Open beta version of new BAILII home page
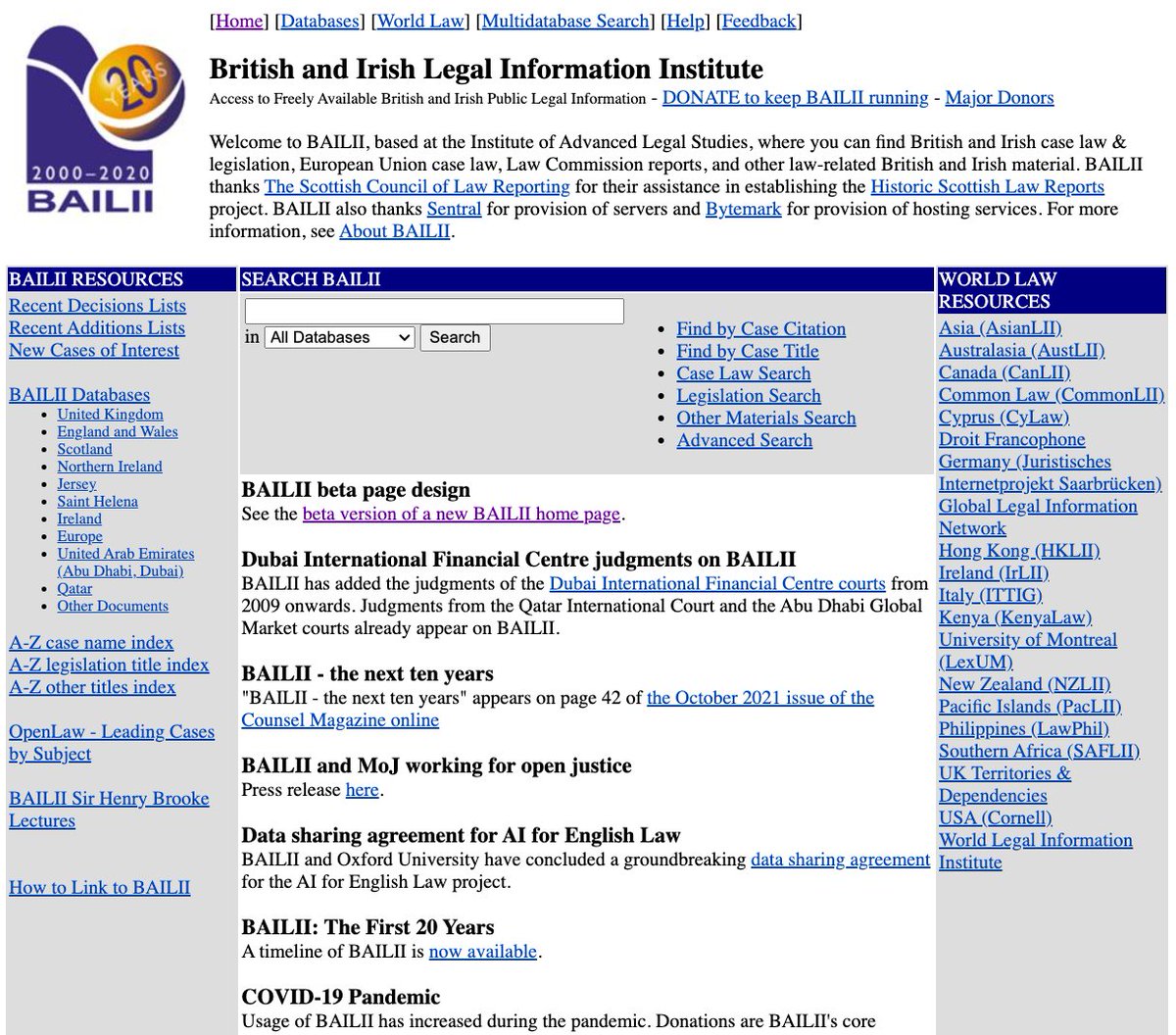The image size is (1176, 1035). [x=461, y=514]
